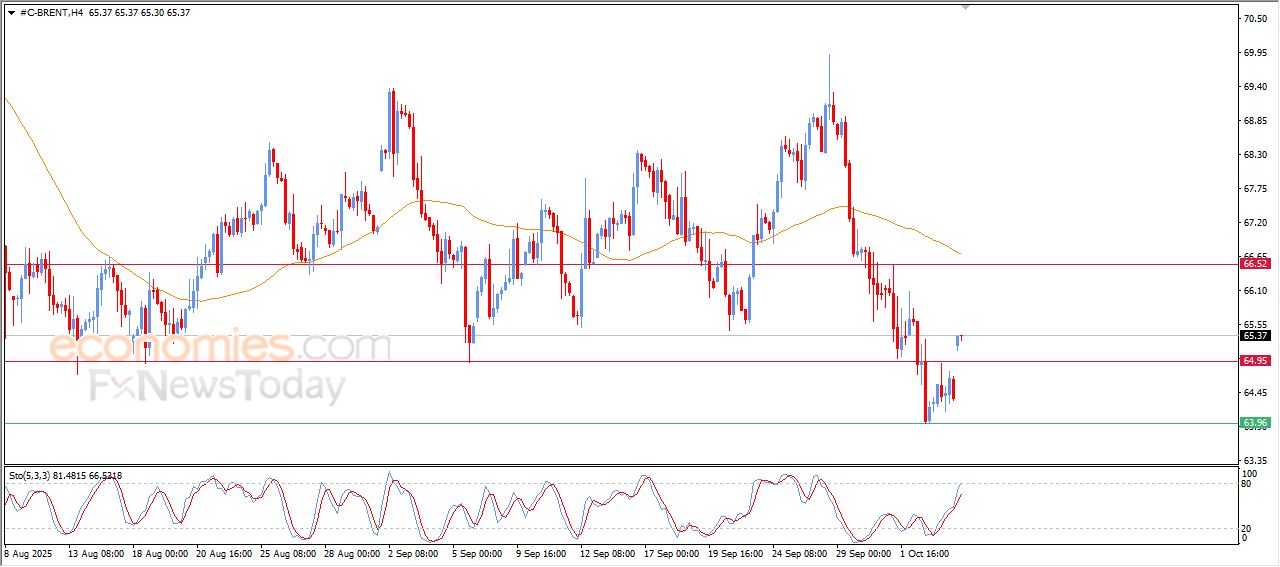Image resolution: width=1280 pixels, height=567 pixels.
Task: Select the green horizontal support line
Action: pos(600,423)
